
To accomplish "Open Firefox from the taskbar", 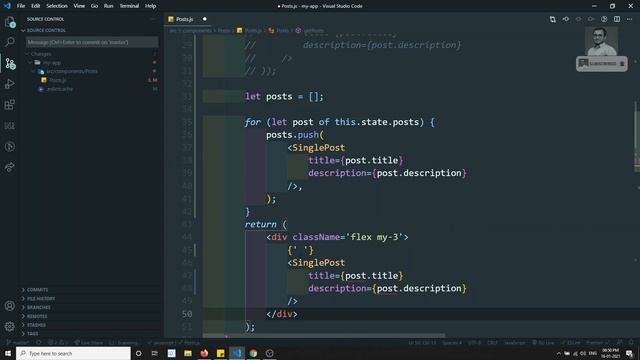I will [204, 353].
